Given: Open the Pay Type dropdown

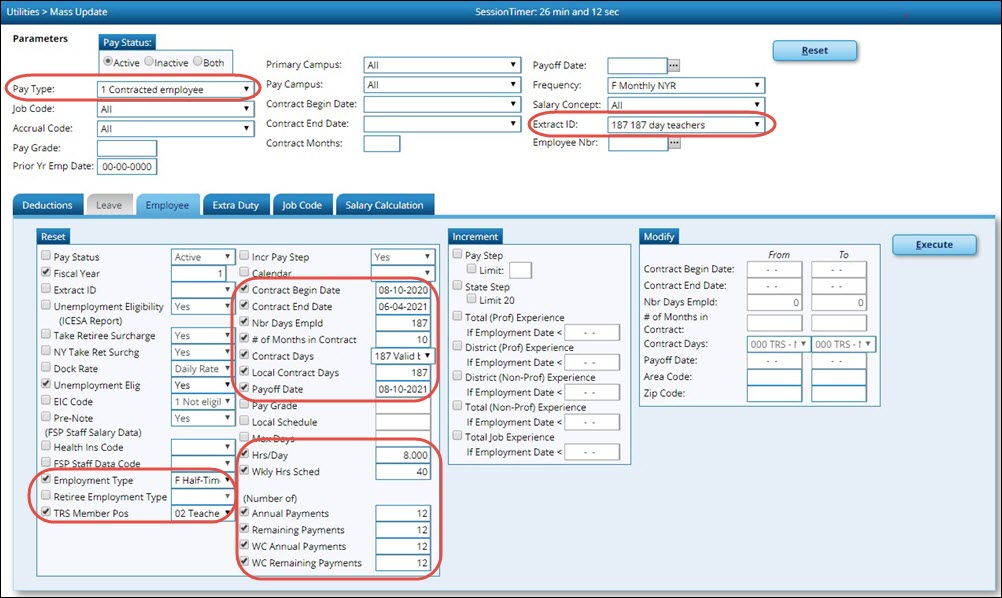Looking at the screenshot, I should click(x=175, y=89).
